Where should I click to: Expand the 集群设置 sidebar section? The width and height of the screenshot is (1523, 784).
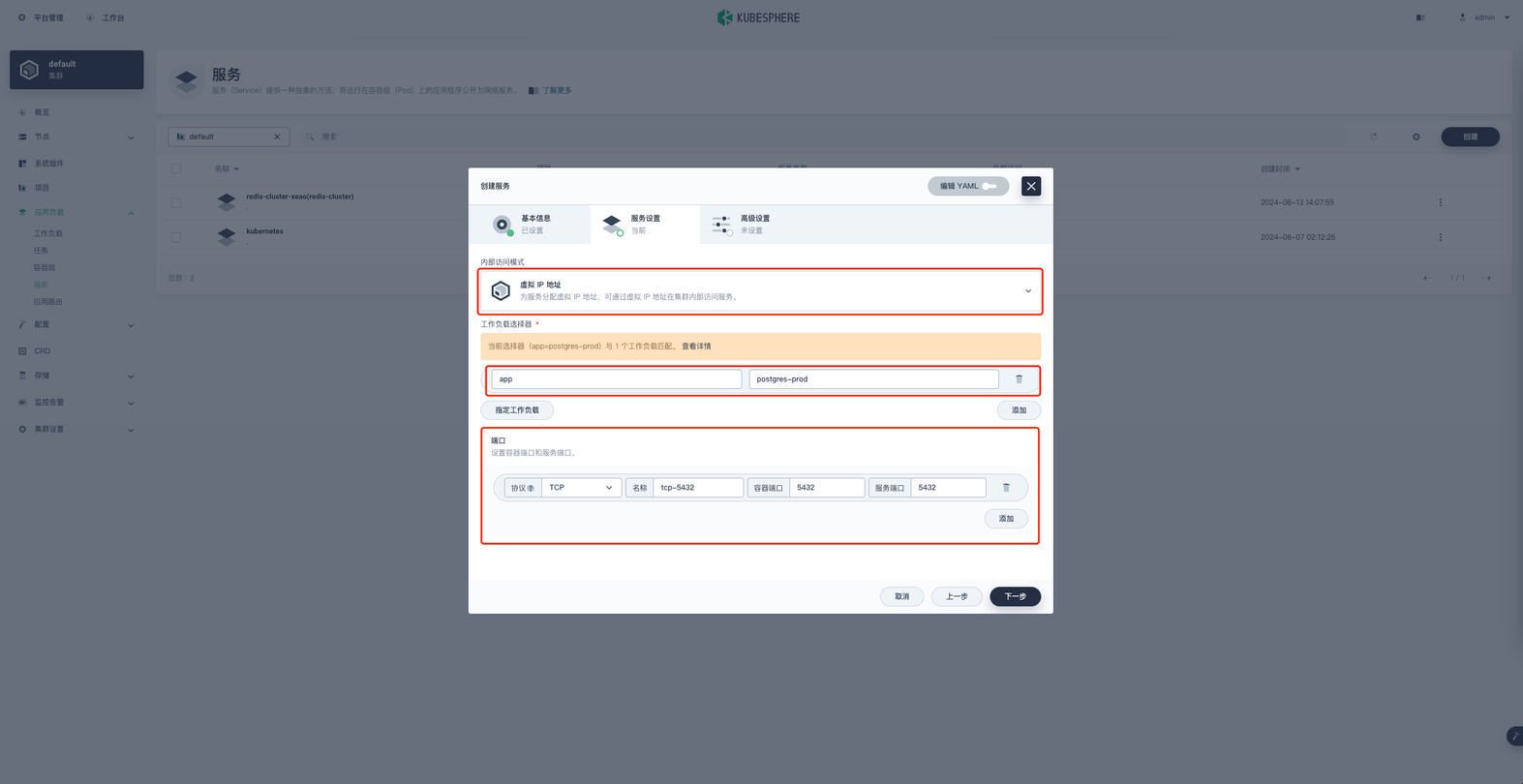[76, 429]
